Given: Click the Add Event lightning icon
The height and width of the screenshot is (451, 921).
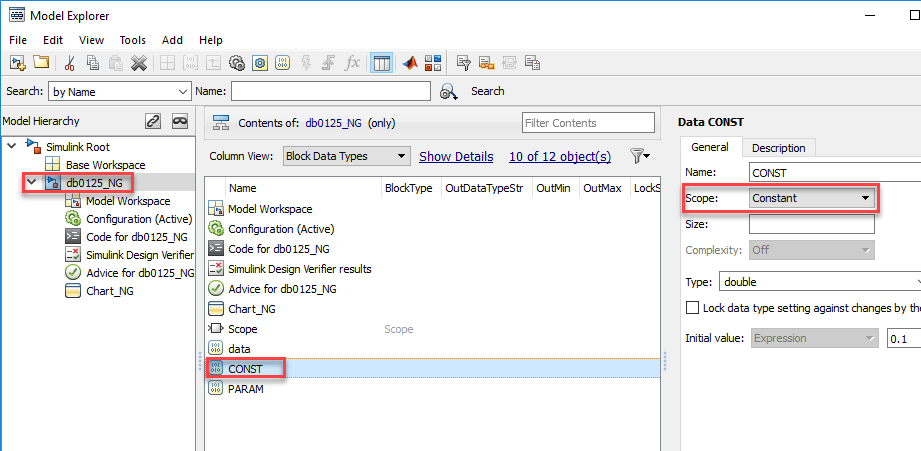Looking at the screenshot, I should point(306,63).
